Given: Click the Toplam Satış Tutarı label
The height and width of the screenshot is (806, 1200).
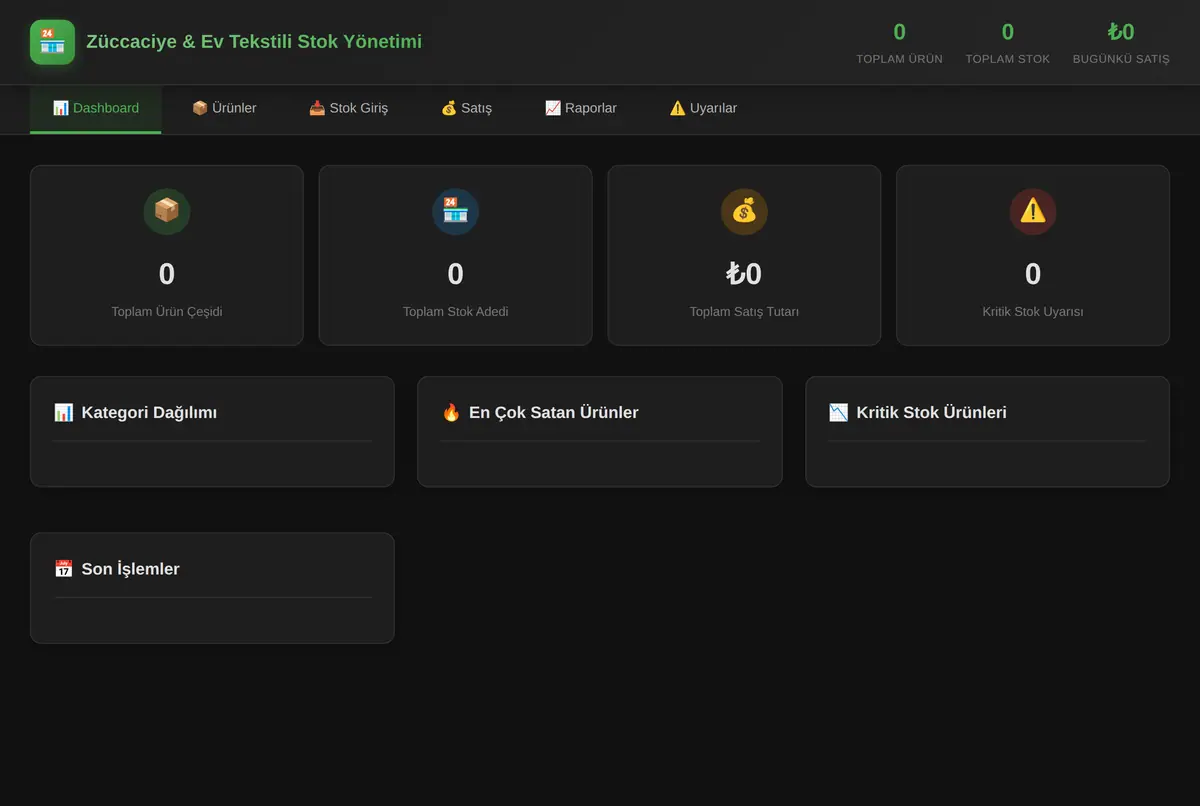Looking at the screenshot, I should tap(744, 311).
